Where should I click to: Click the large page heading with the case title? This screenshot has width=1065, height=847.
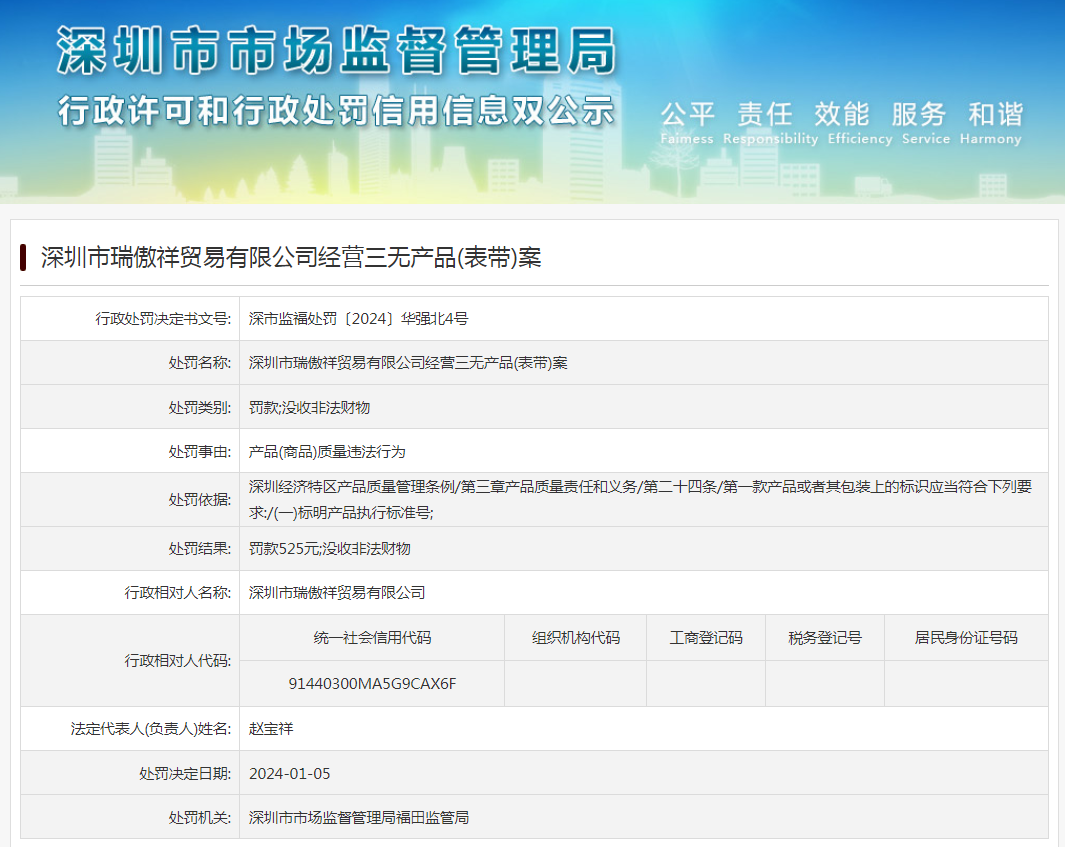click(x=291, y=257)
